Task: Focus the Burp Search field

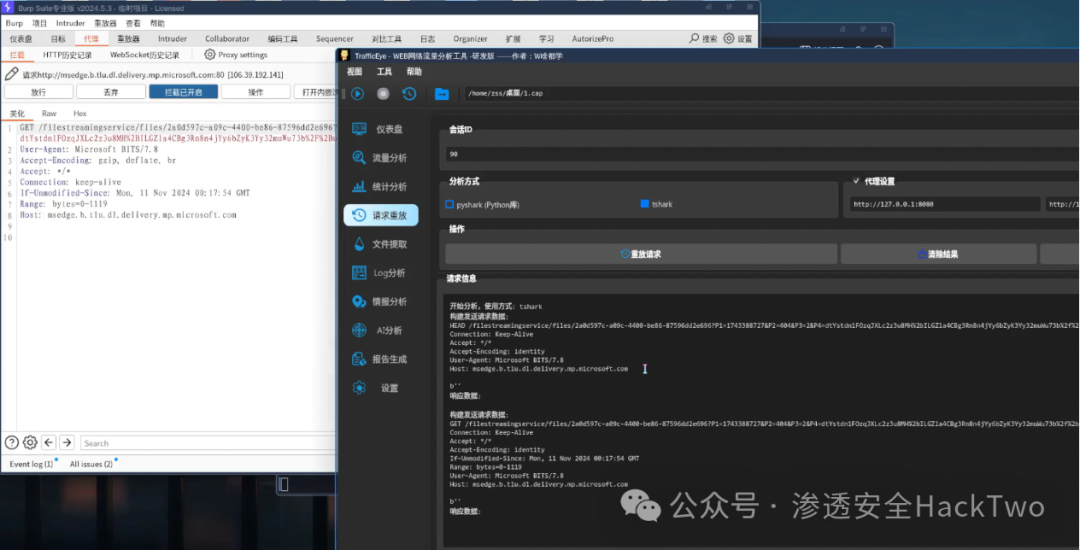Action: pyautogui.click(x=207, y=443)
